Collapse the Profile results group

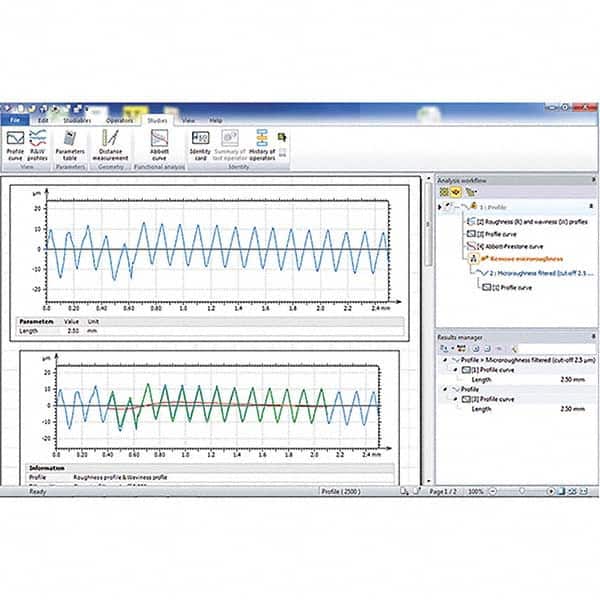coord(445,389)
